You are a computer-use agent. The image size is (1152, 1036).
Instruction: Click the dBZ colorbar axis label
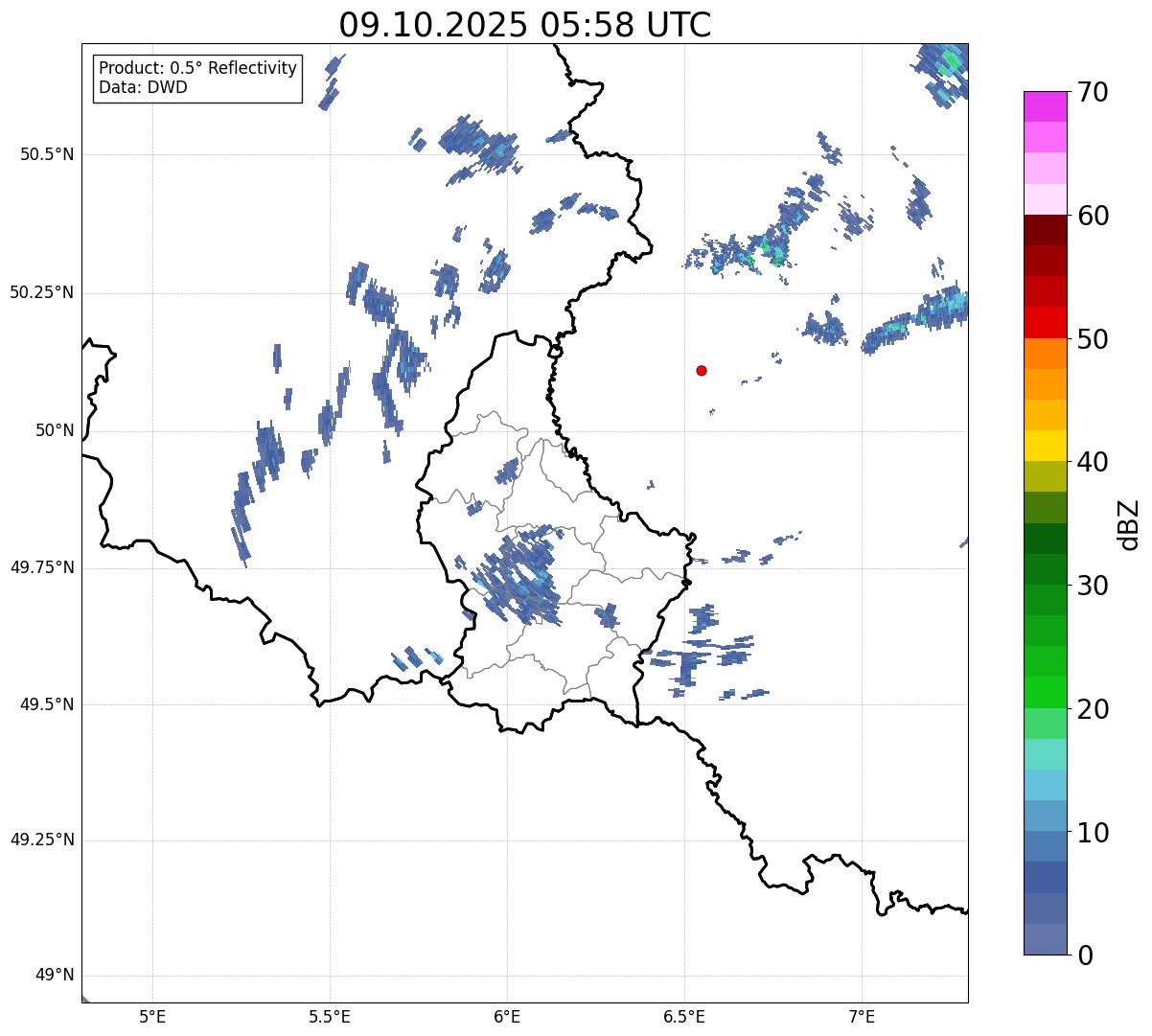[1129, 524]
